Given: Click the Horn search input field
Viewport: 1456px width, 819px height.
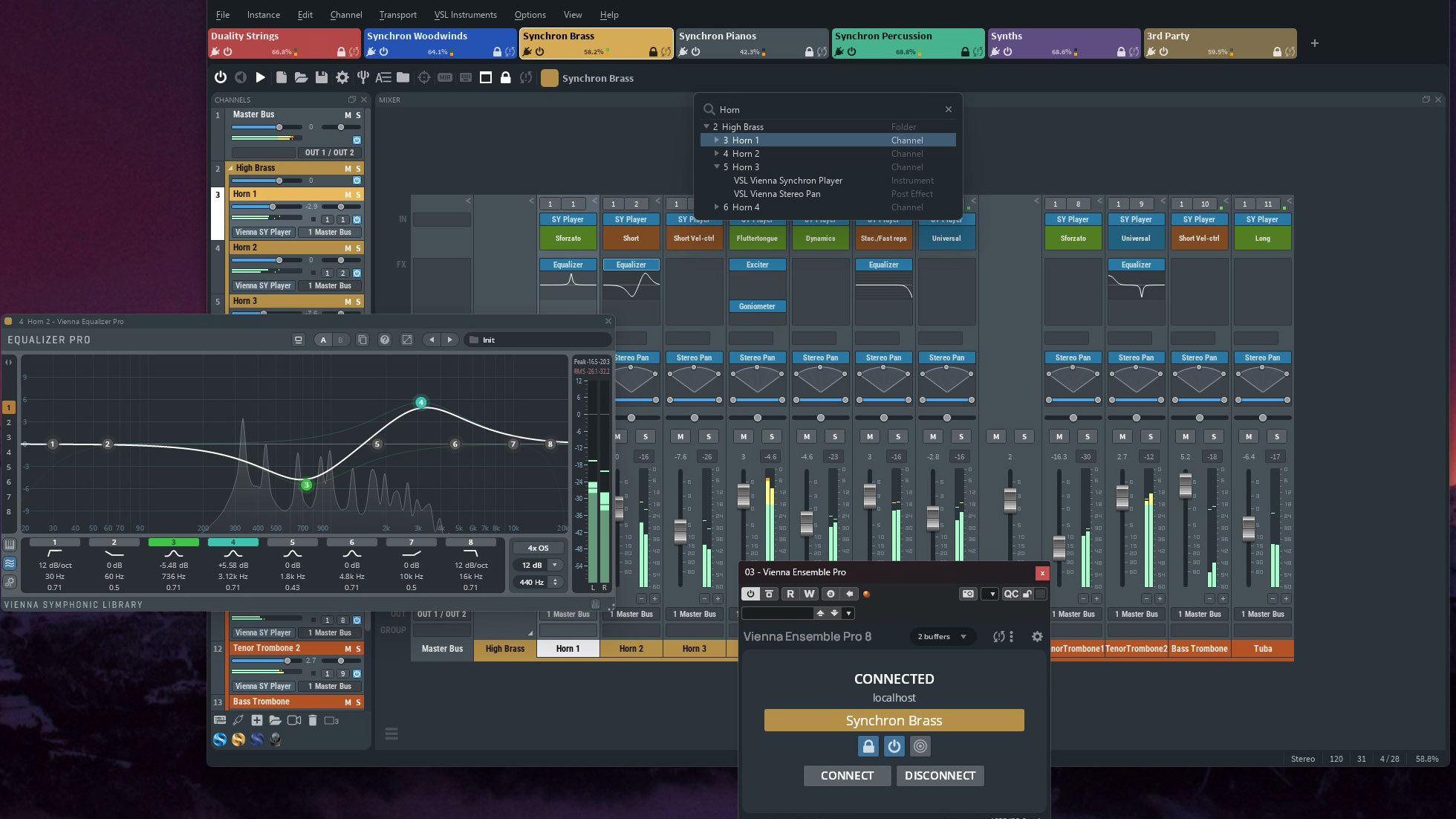Looking at the screenshot, I should (828, 109).
